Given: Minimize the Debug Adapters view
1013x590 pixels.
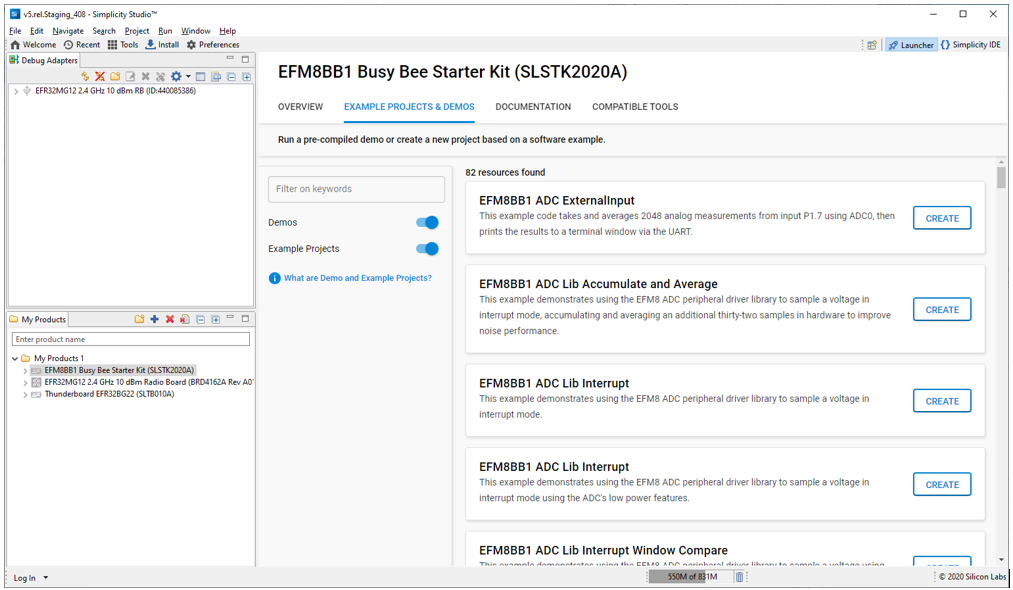Looking at the screenshot, I should pyautogui.click(x=230, y=59).
